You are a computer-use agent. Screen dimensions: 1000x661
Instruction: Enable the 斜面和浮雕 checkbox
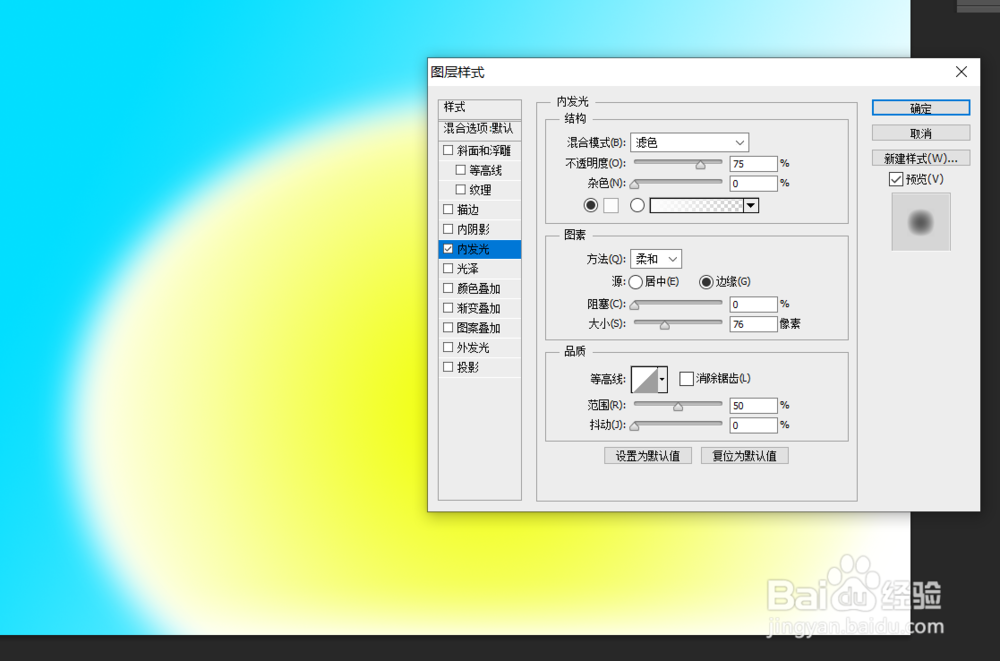tap(448, 151)
